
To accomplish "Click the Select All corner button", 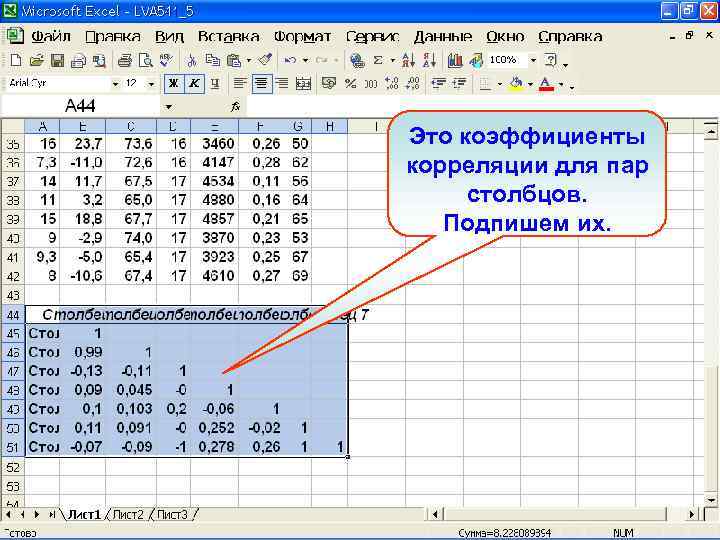I will click(x=13, y=126).
